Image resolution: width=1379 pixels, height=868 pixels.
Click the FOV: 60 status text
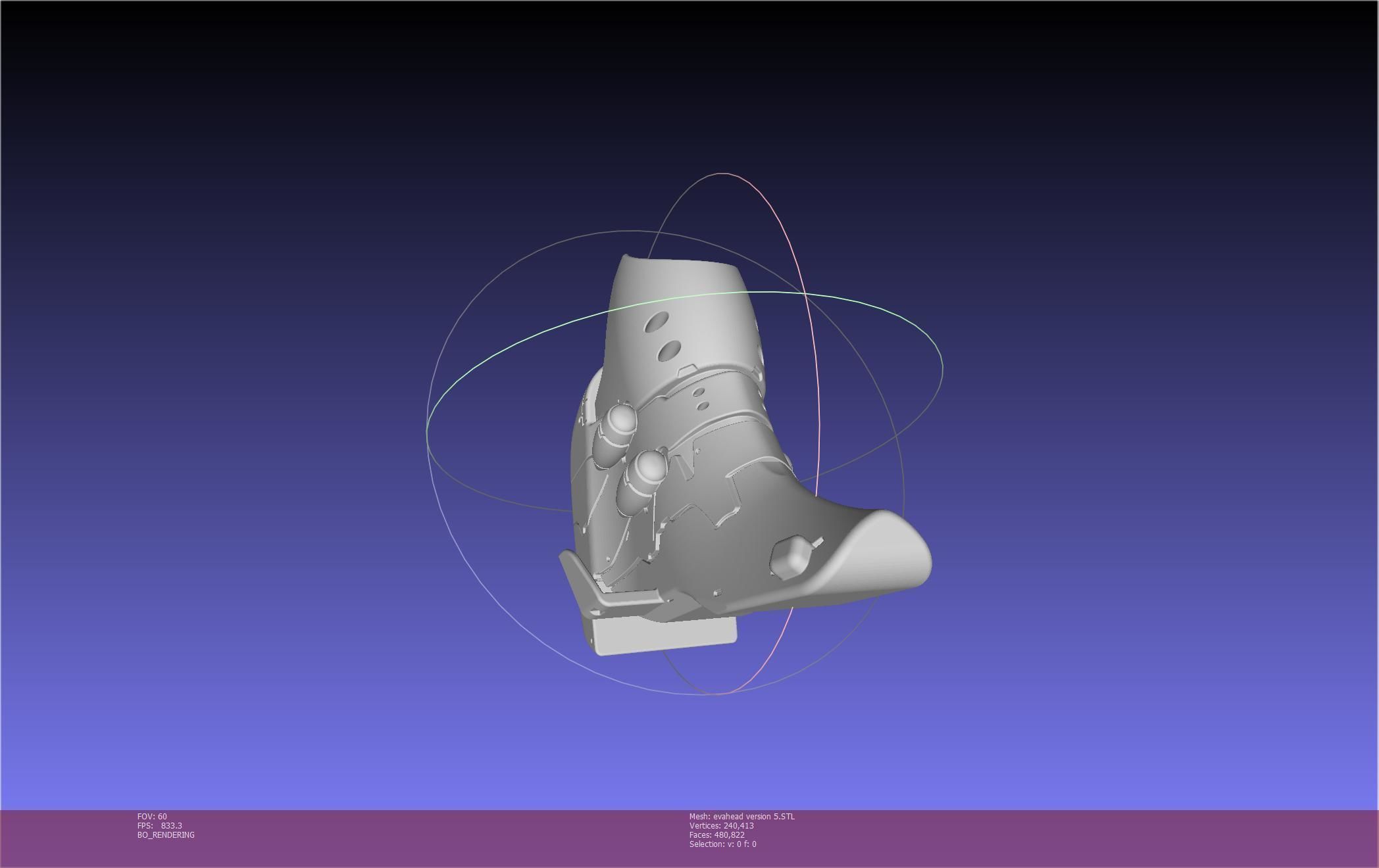152,817
